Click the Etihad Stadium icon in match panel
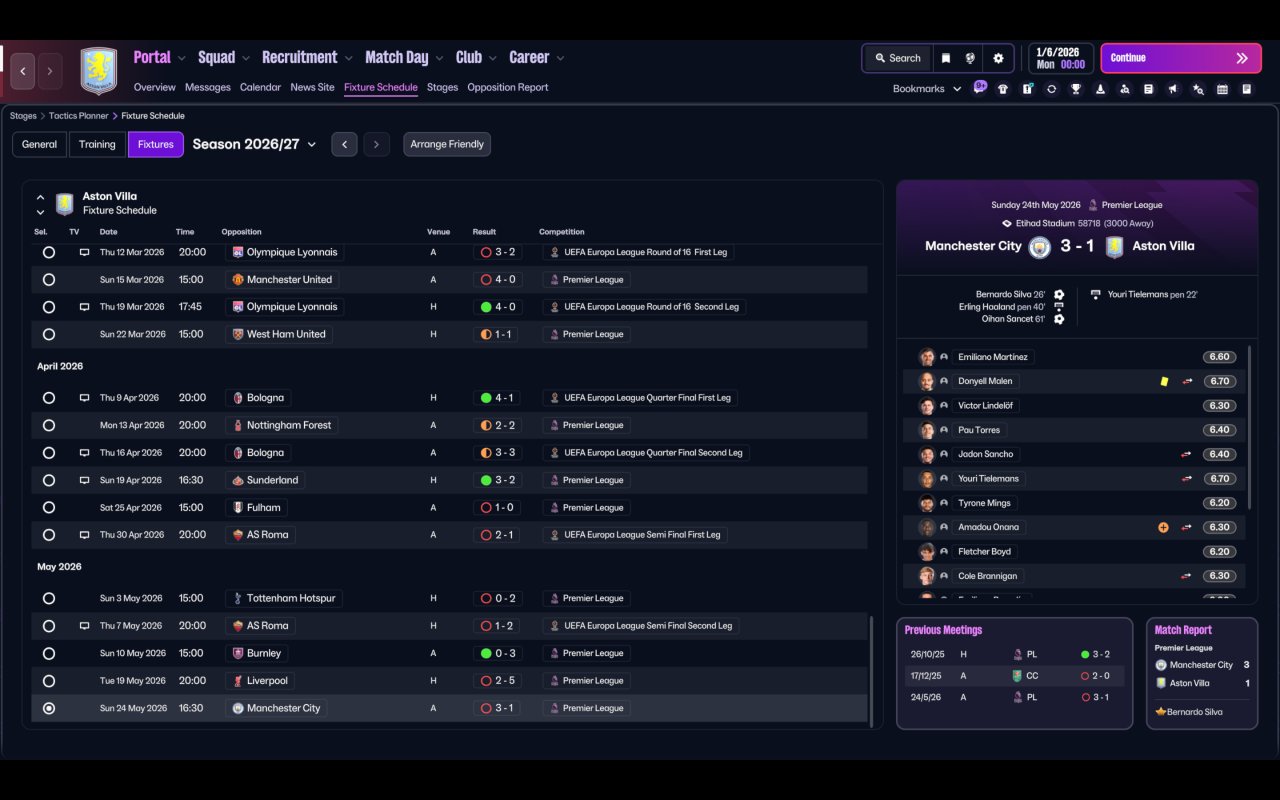Image resolution: width=1280 pixels, height=800 pixels. point(1006,224)
